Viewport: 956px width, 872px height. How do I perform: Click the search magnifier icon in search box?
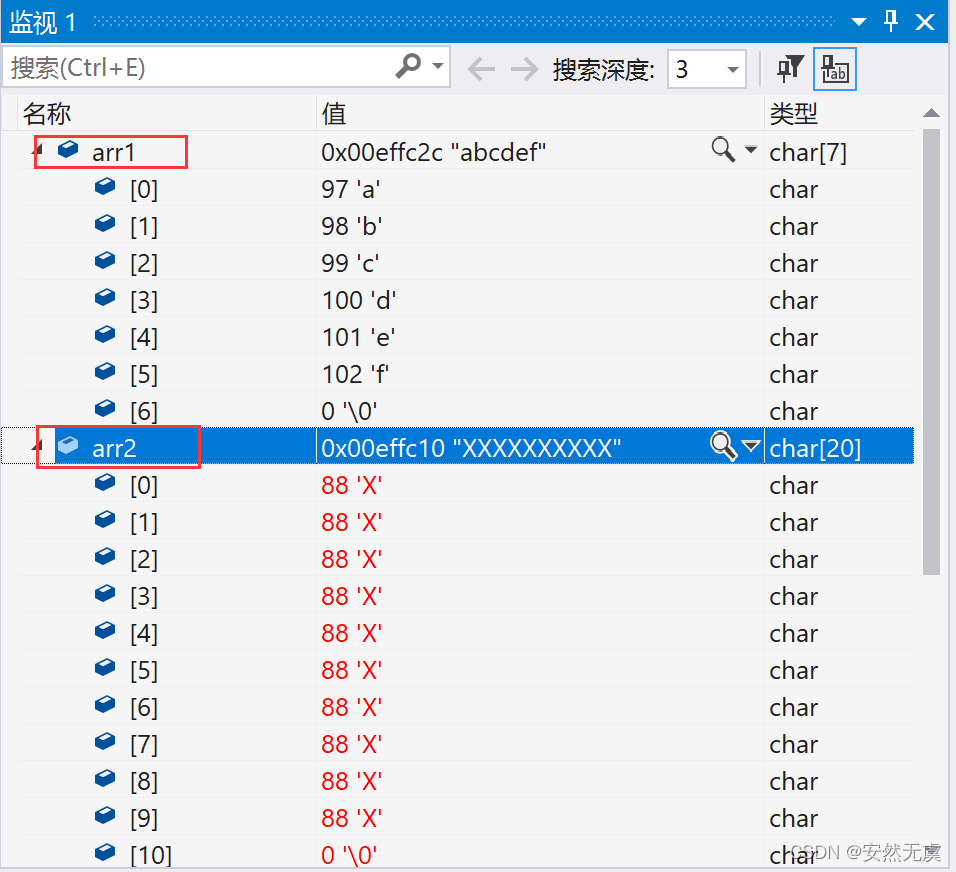(x=408, y=65)
